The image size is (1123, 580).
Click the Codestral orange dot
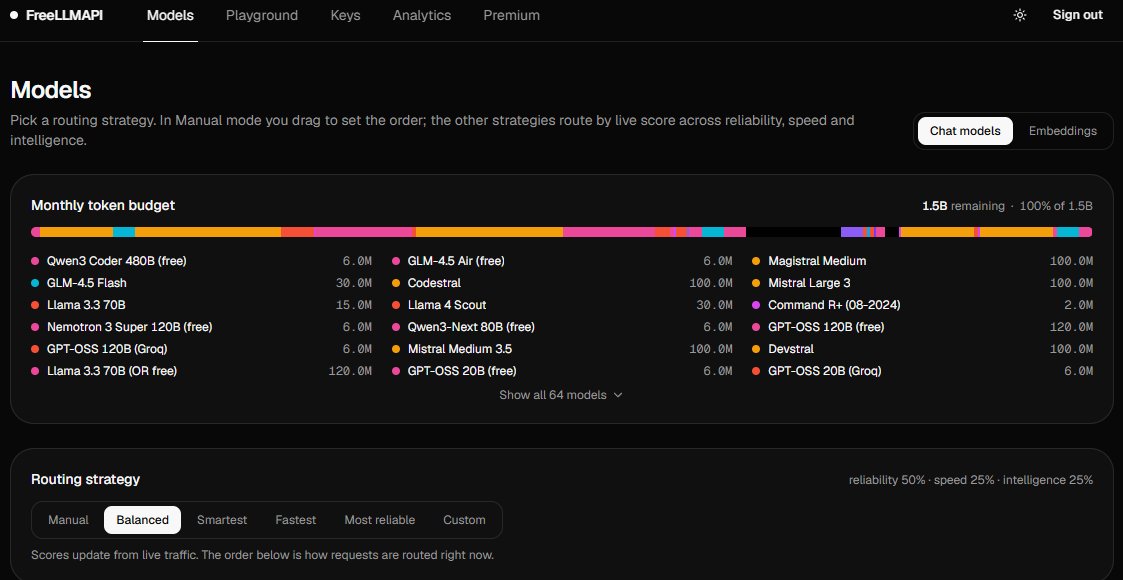(396, 283)
